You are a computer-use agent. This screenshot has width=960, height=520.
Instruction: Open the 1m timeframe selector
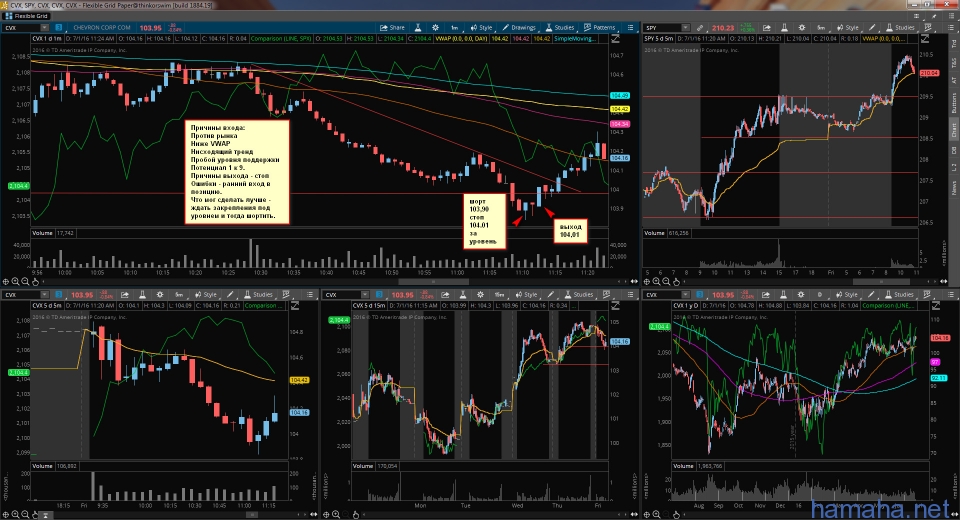click(x=455, y=28)
